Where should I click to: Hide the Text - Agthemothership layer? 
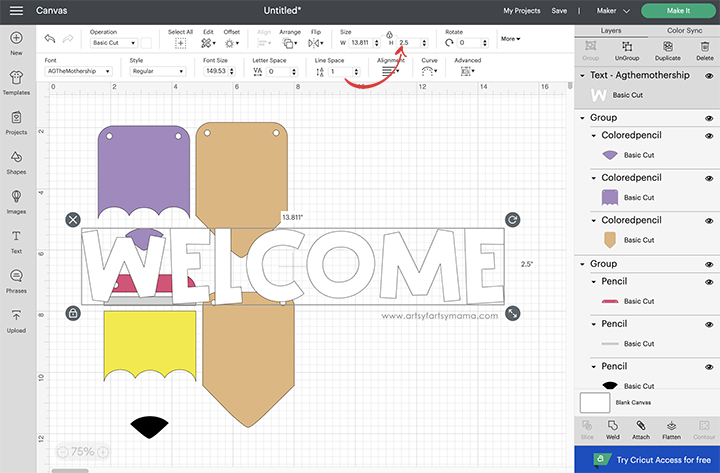click(x=709, y=76)
